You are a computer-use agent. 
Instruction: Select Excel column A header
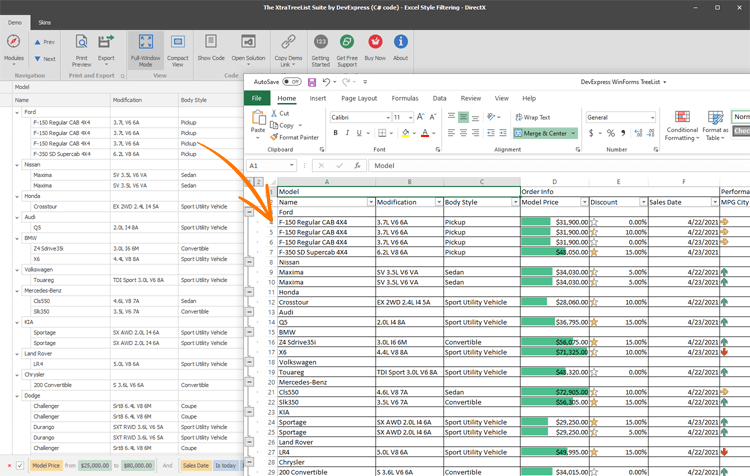click(327, 182)
